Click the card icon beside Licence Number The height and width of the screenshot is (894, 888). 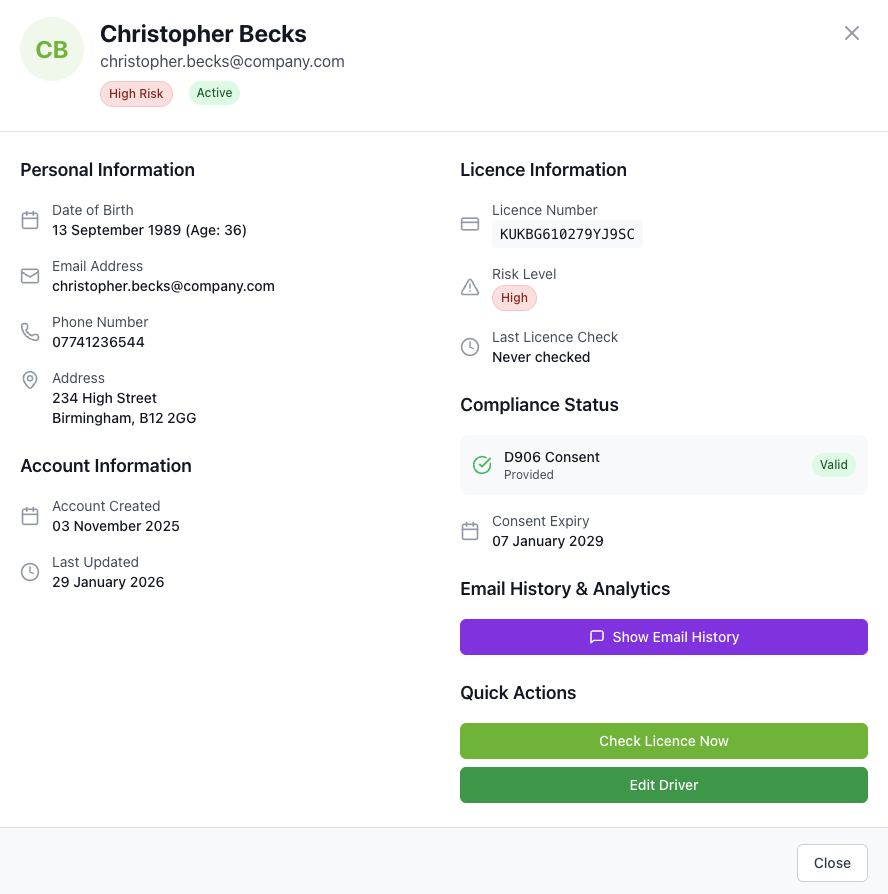coord(470,224)
